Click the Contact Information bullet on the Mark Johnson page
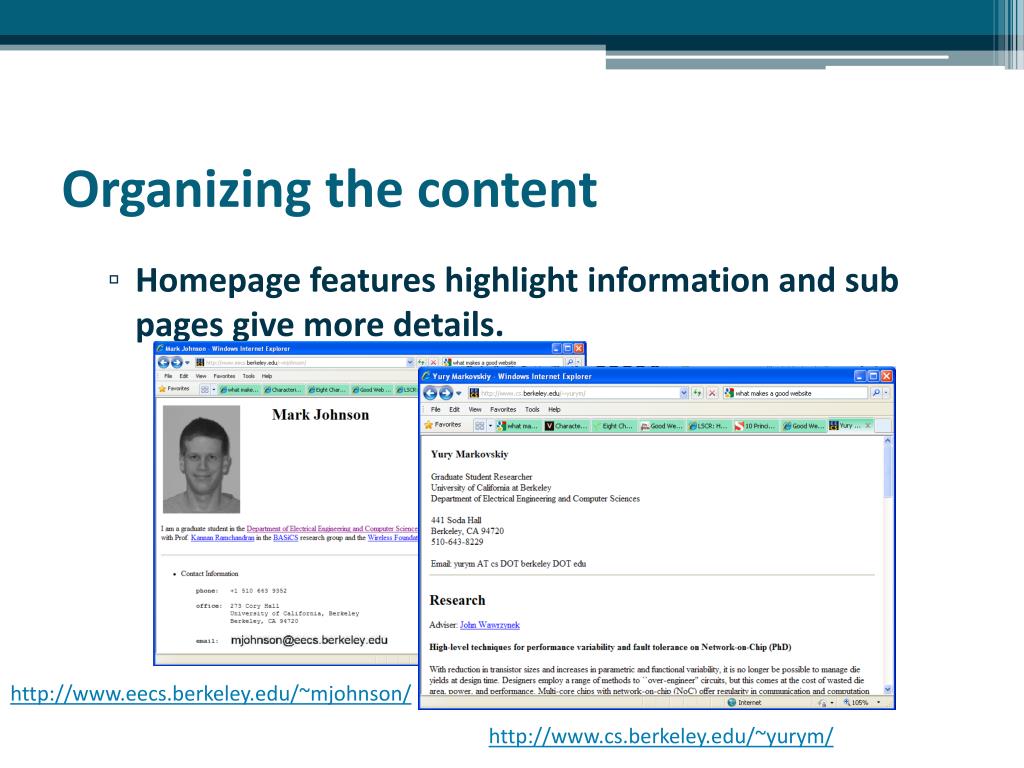Viewport: 1024px width, 768px height. pyautogui.click(x=209, y=573)
